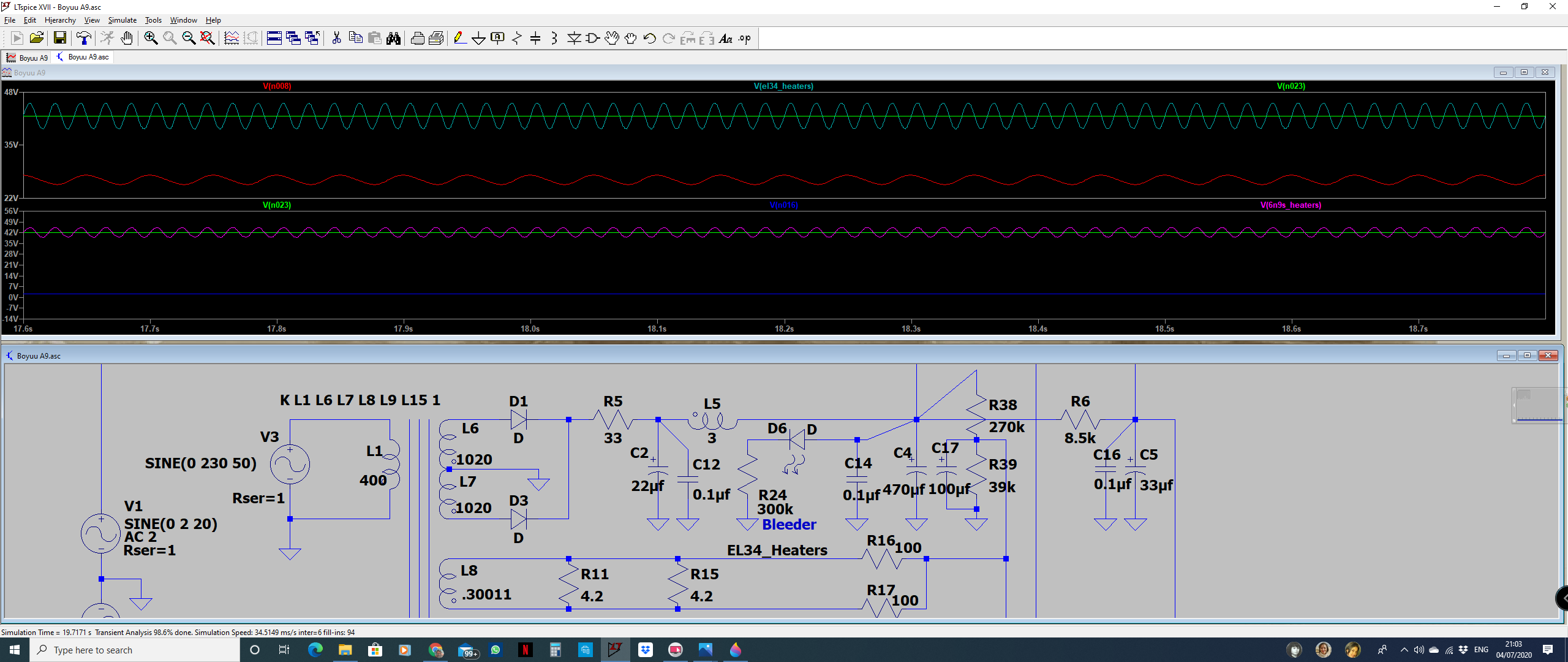Click the Windows Start button
This screenshot has width=1568, height=662.
pyautogui.click(x=15, y=650)
